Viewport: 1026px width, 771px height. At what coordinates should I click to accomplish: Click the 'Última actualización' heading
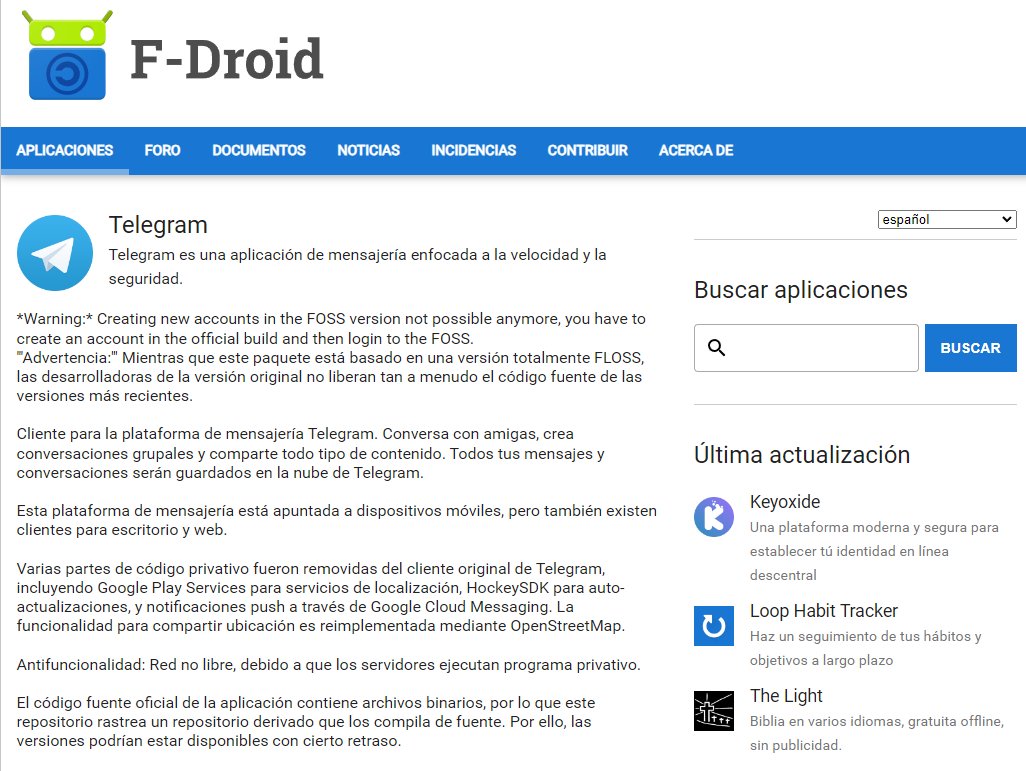pyautogui.click(x=802, y=454)
